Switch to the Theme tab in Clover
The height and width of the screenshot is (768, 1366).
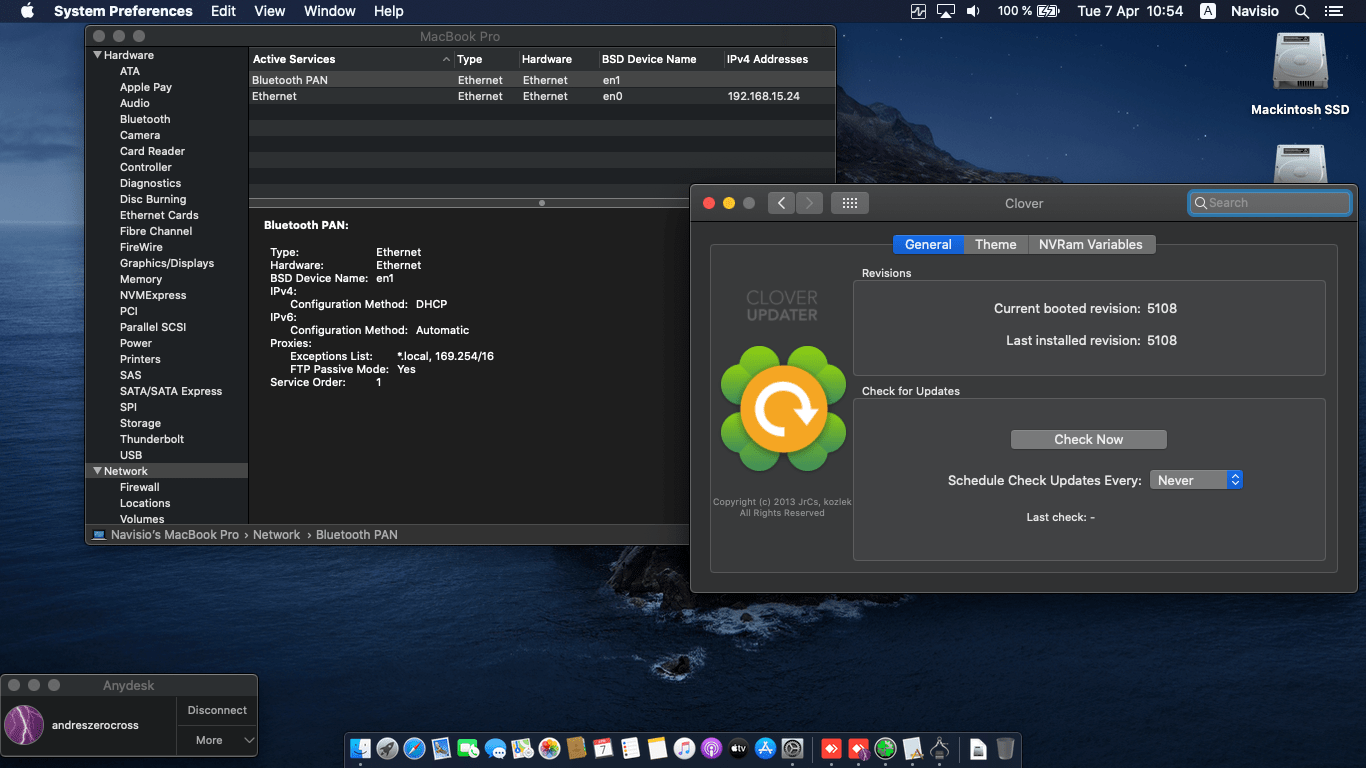[996, 244]
